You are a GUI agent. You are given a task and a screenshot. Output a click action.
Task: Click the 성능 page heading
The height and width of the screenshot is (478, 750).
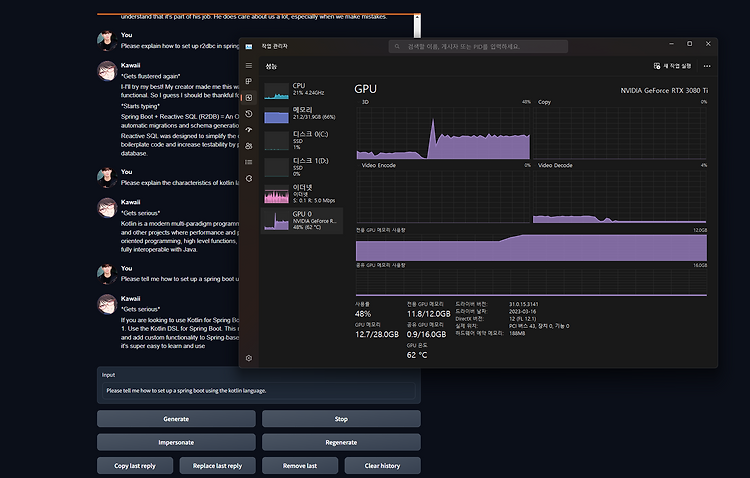click(271, 67)
